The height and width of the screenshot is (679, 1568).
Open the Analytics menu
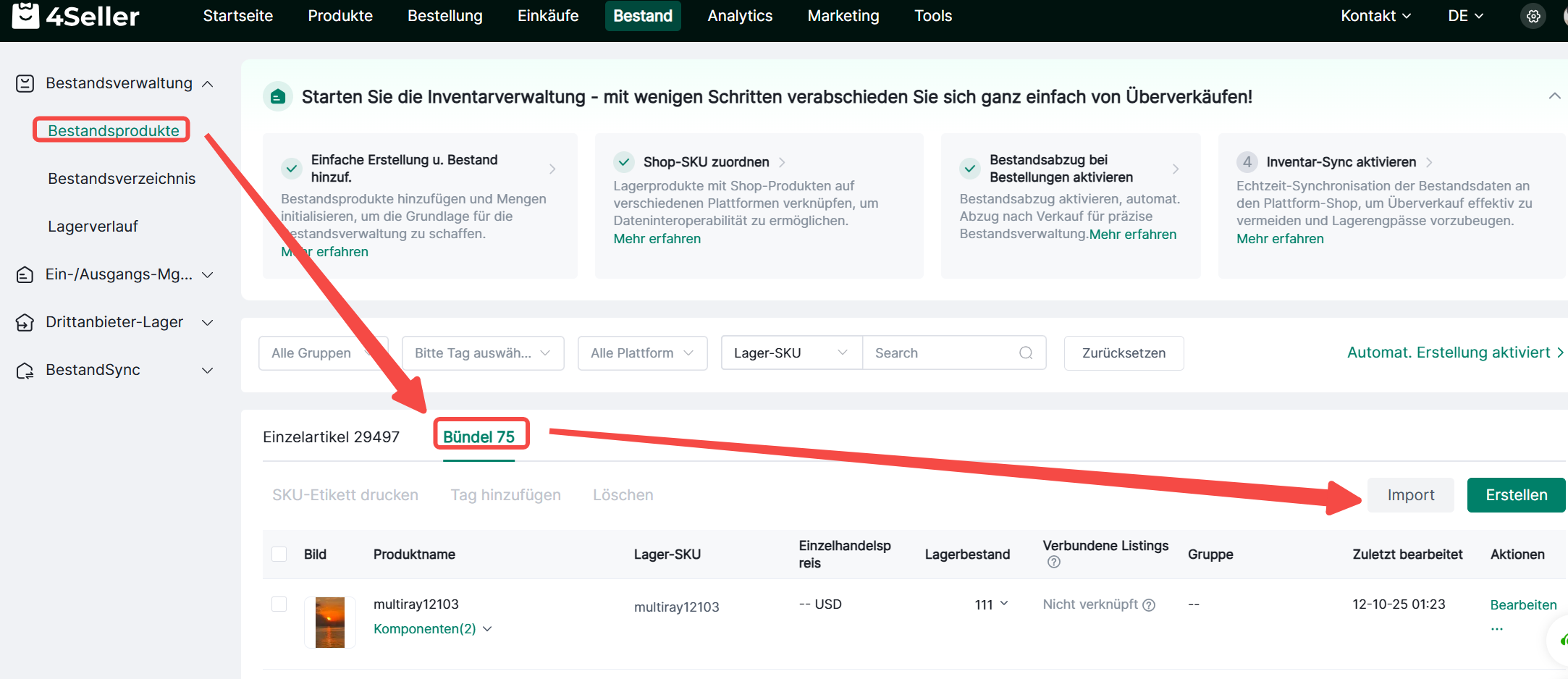(x=739, y=16)
